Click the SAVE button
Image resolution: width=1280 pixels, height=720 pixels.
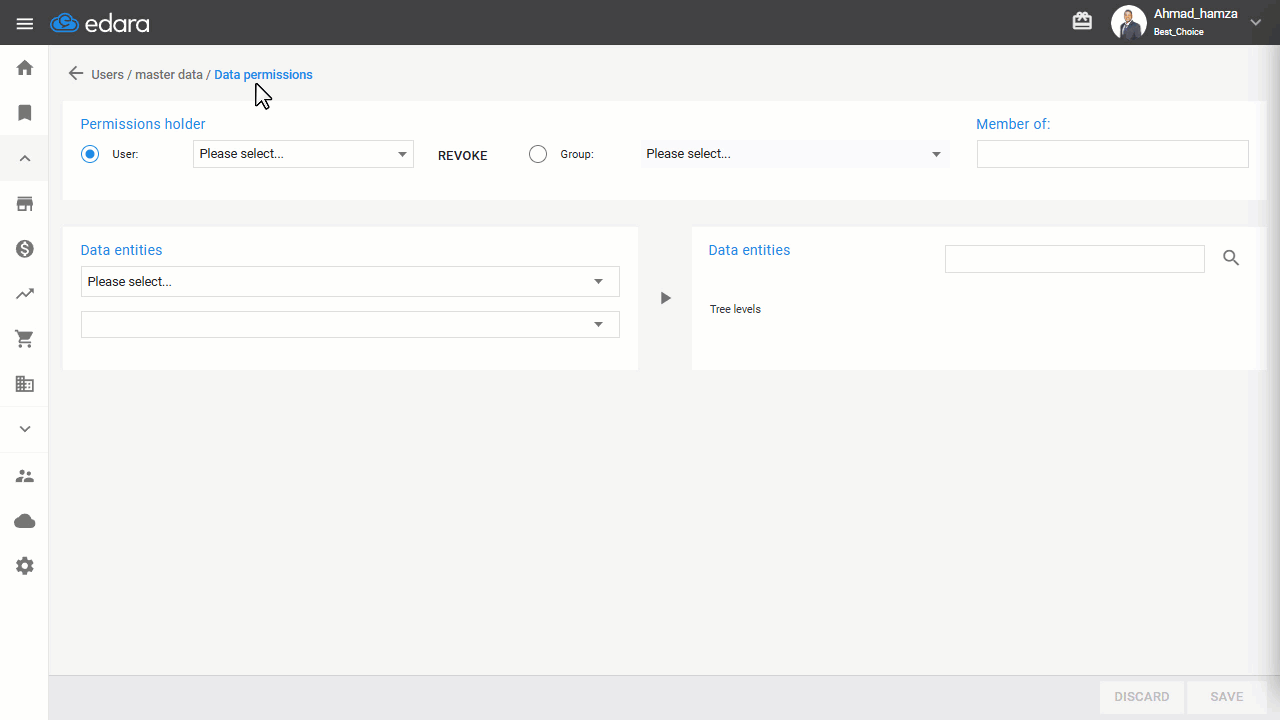[1227, 697]
